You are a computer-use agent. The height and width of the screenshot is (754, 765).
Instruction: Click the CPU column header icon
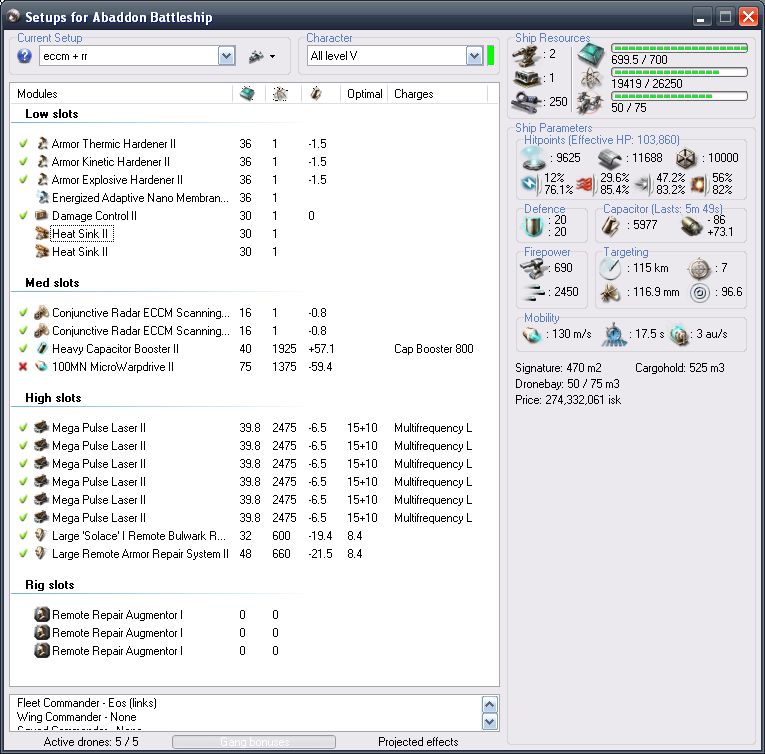(x=247, y=93)
